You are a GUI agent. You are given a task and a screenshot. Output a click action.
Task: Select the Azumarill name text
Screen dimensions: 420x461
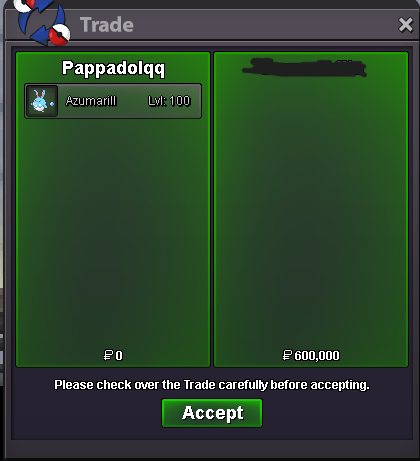[91, 101]
